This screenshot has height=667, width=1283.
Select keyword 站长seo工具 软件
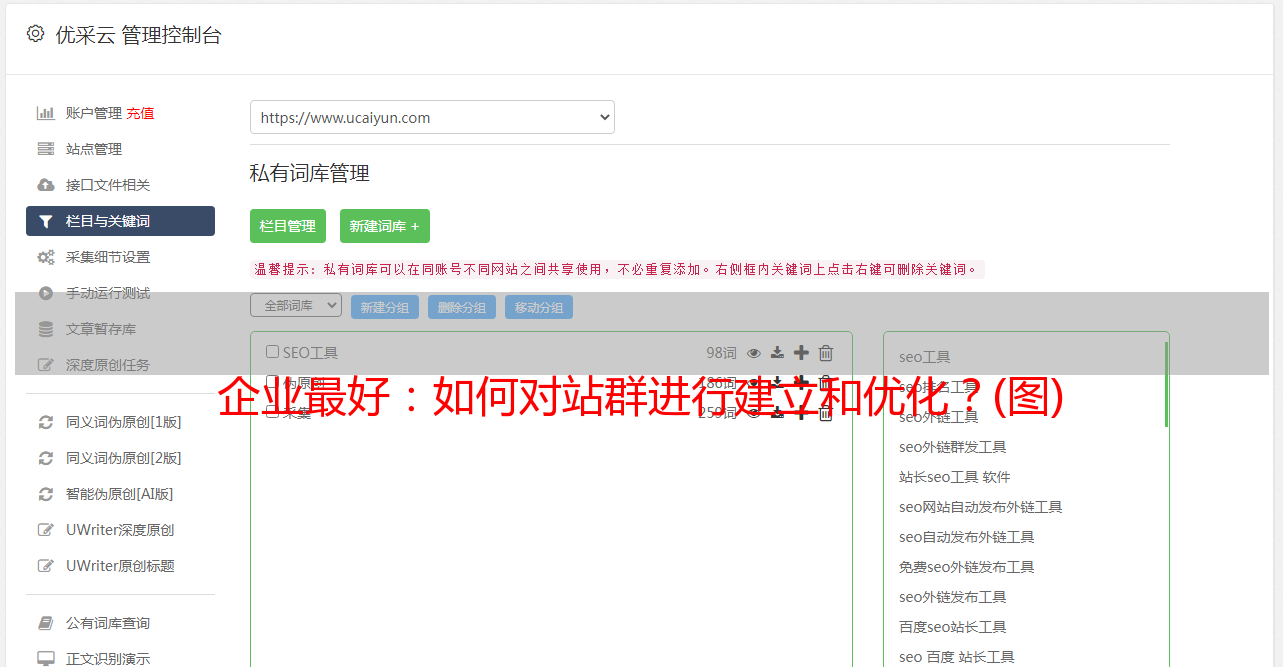pos(955,477)
